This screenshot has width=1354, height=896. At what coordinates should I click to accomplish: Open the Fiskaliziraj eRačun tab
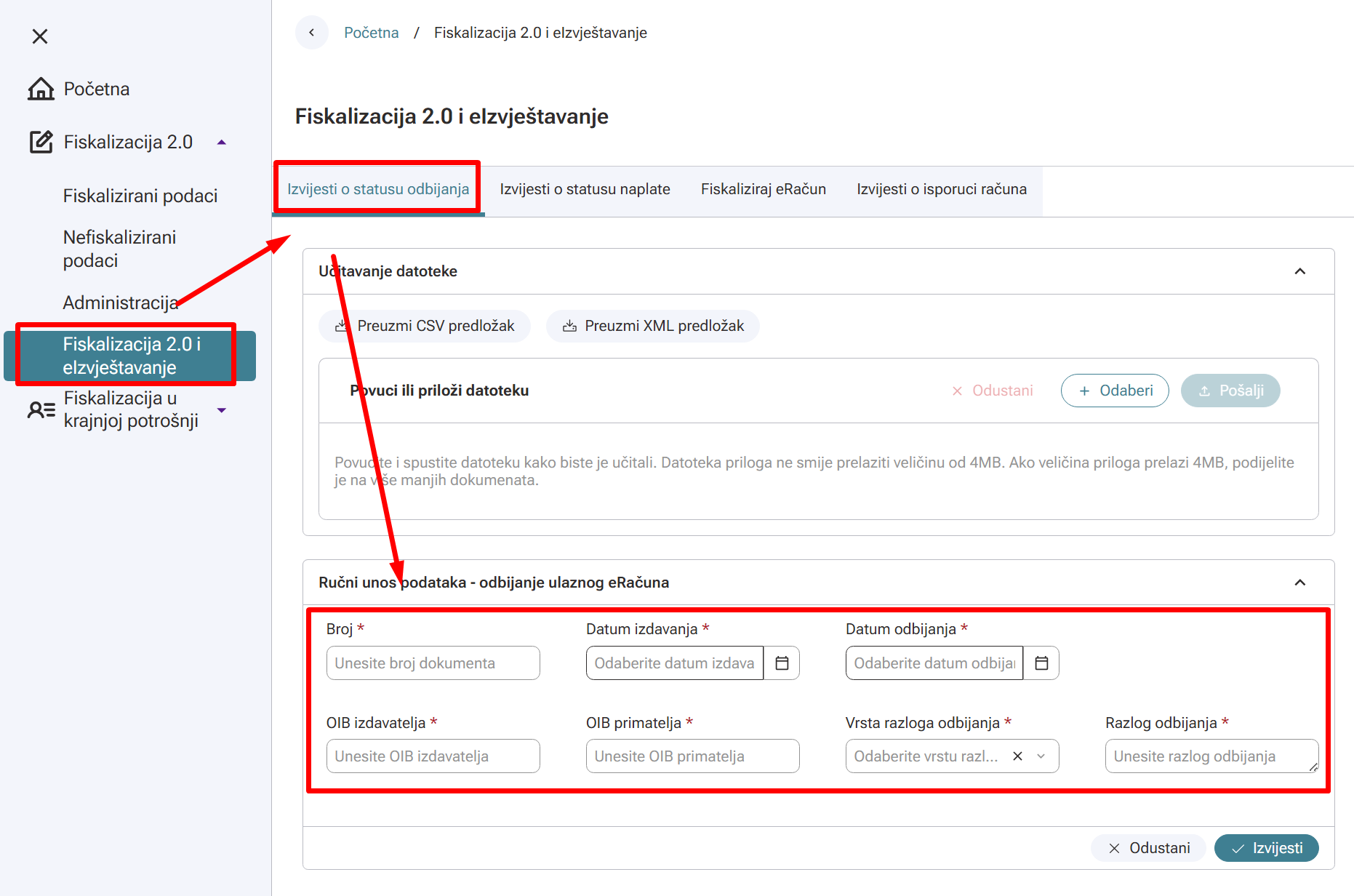pyautogui.click(x=763, y=189)
